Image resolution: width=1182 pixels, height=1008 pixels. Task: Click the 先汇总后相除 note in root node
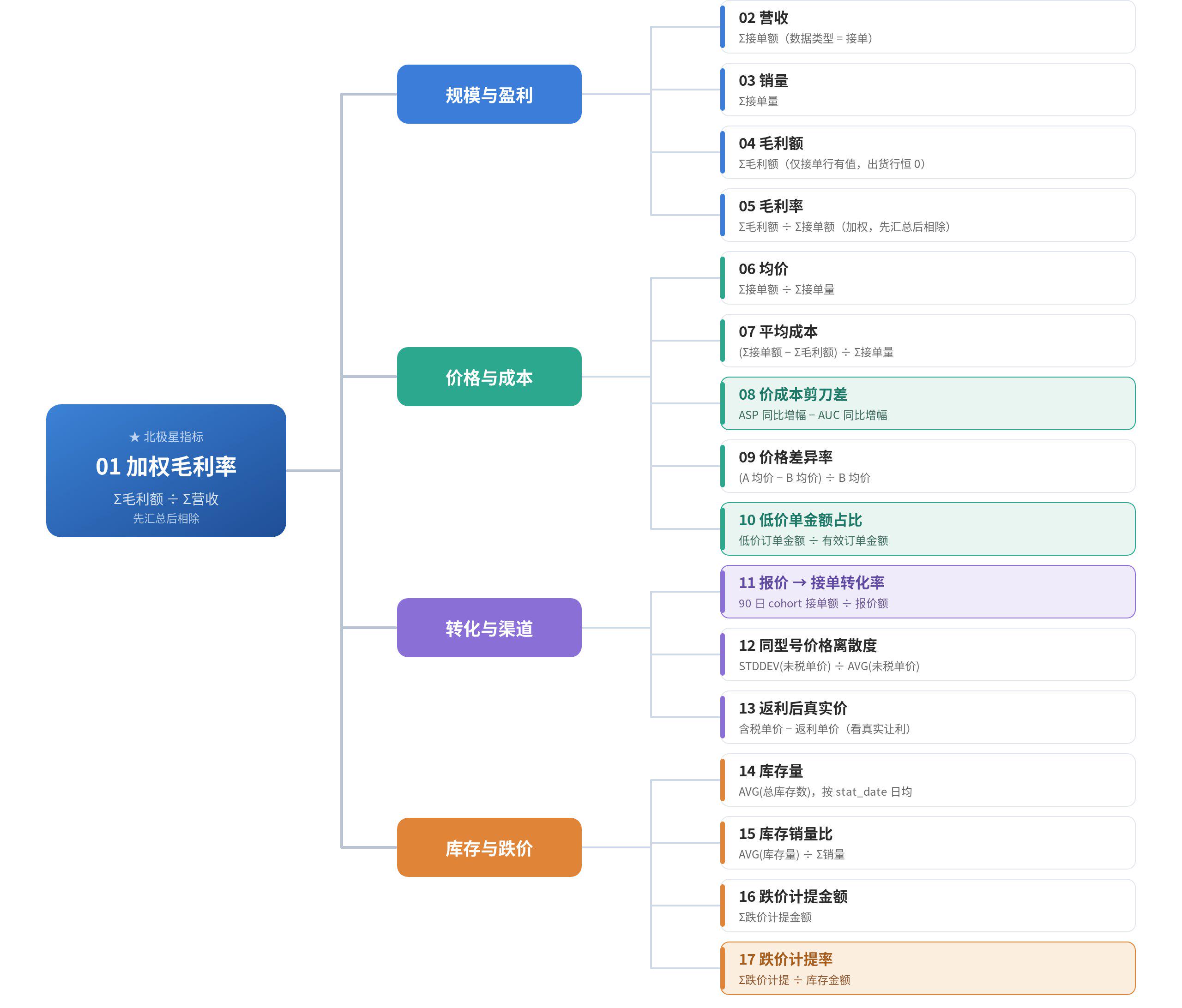pos(166,518)
